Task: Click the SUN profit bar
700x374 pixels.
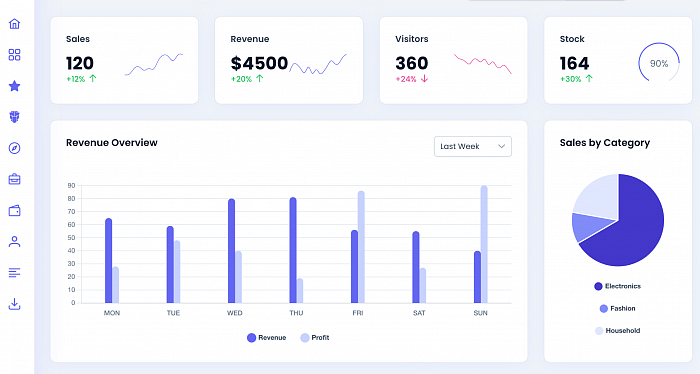Action: (484, 245)
